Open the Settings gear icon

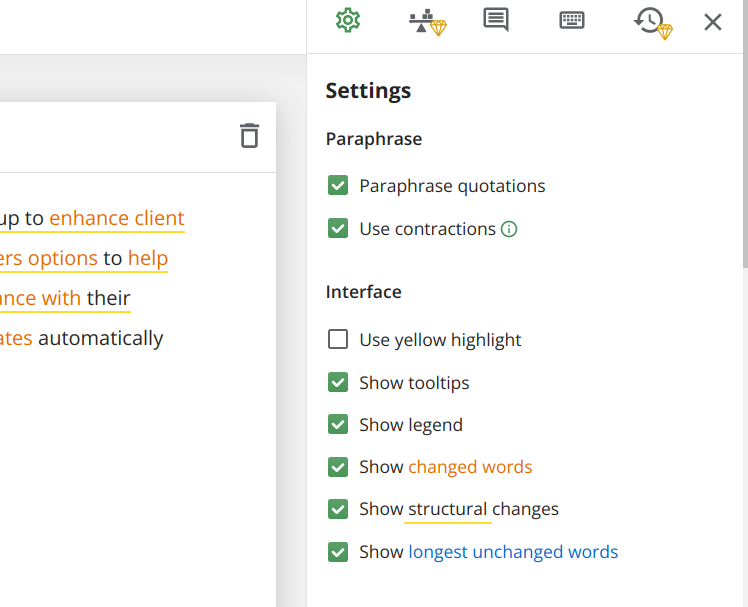pyautogui.click(x=347, y=21)
